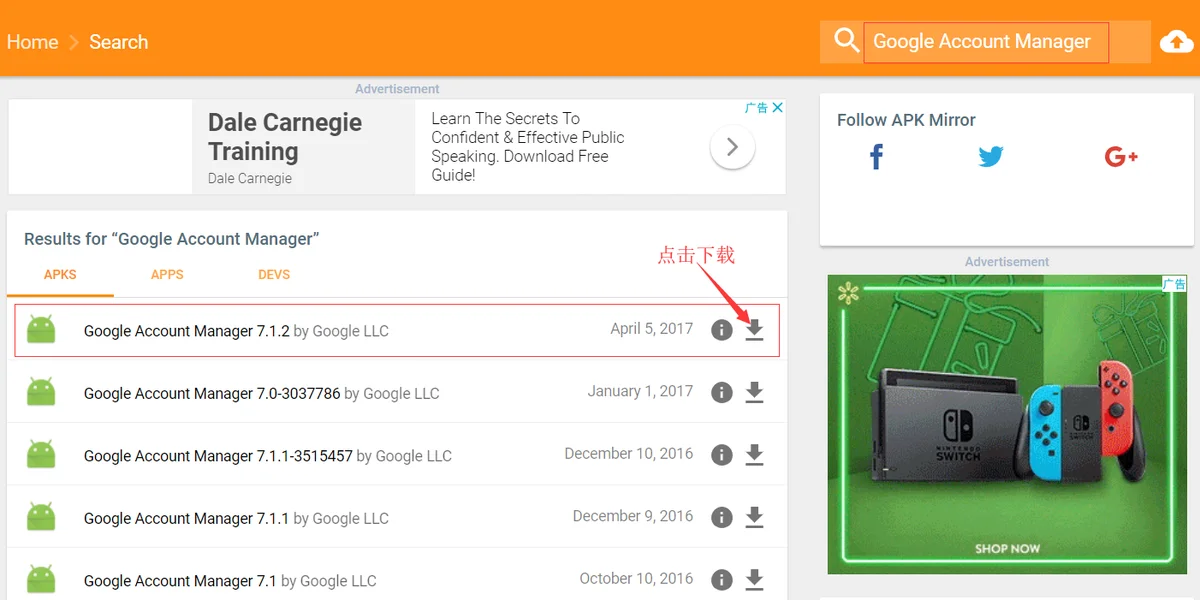Show info for the October 10, 2016 release
This screenshot has height=600, width=1200.
tap(722, 579)
